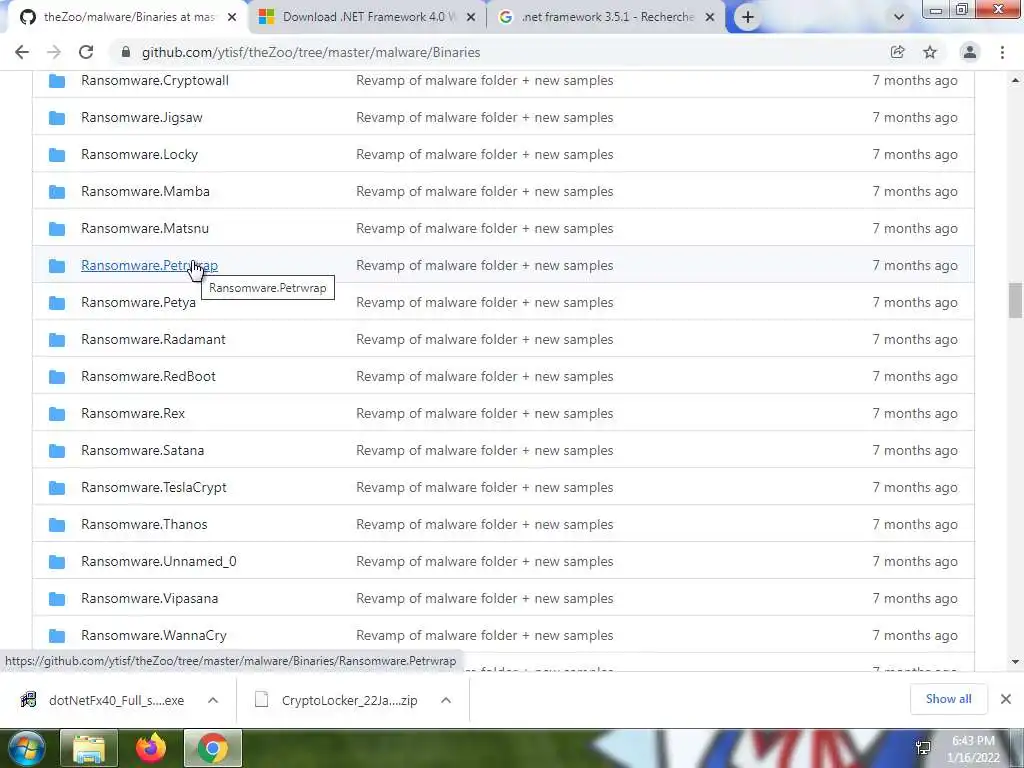
Task: Expand options for the CryptoLocker zip download
Action: click(446, 700)
